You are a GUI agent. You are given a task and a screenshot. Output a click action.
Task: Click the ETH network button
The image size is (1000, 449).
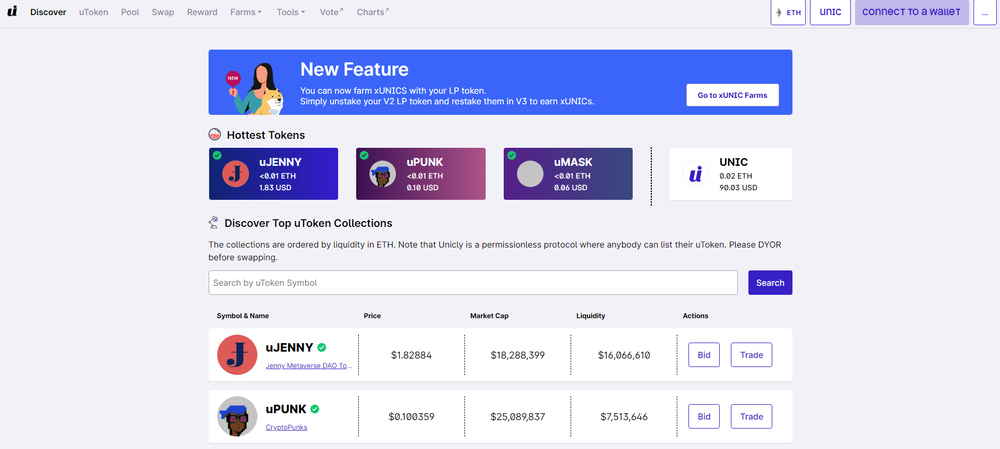point(788,12)
